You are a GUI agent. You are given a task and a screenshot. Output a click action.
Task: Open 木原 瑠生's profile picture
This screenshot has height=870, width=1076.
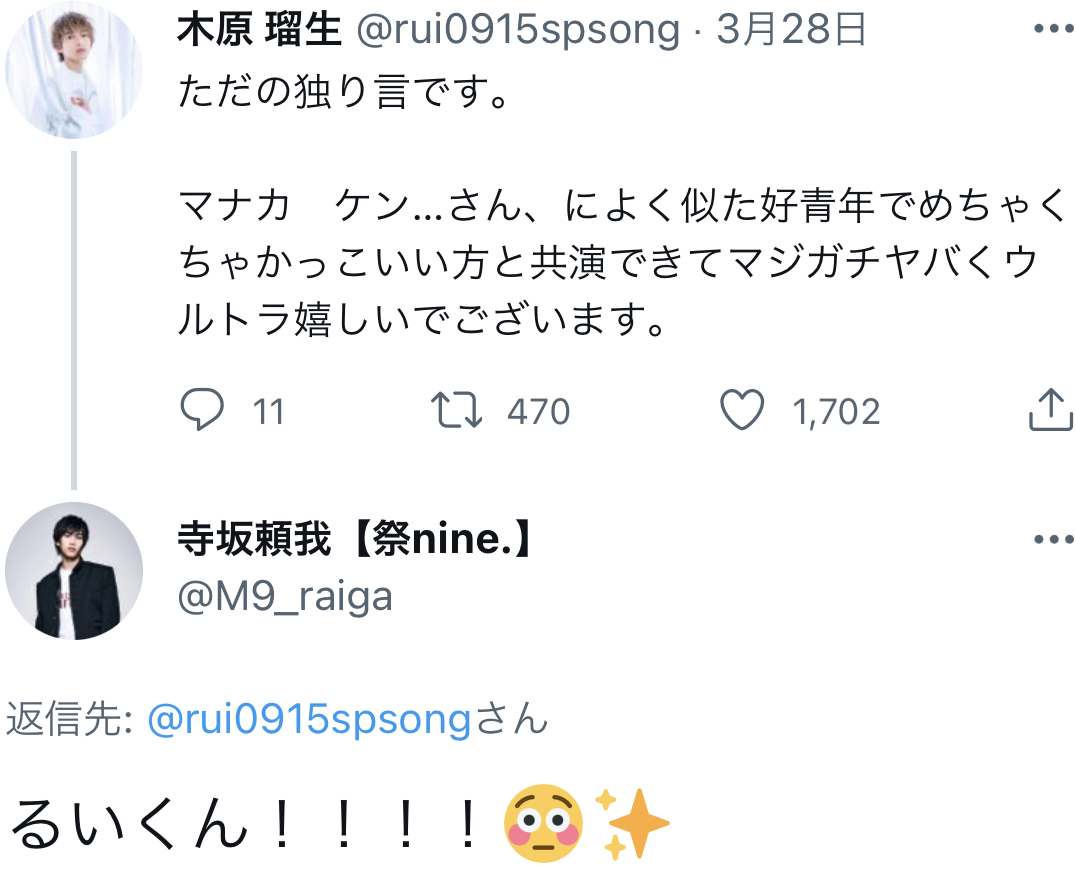(x=73, y=70)
